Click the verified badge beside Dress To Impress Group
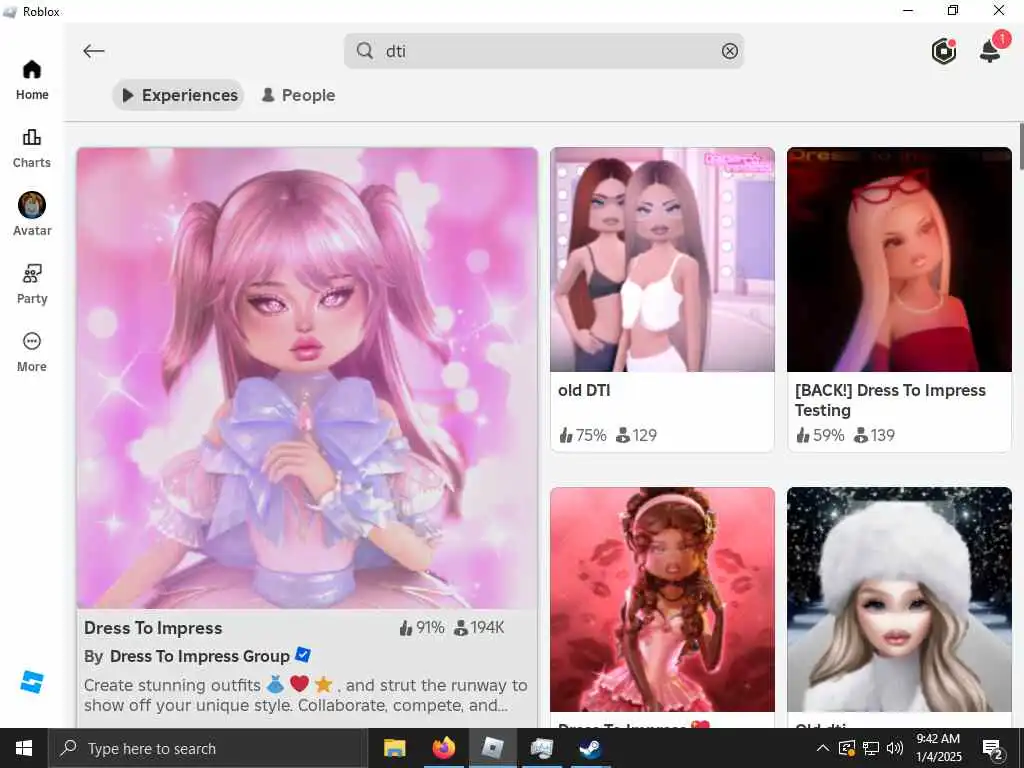 coord(303,654)
